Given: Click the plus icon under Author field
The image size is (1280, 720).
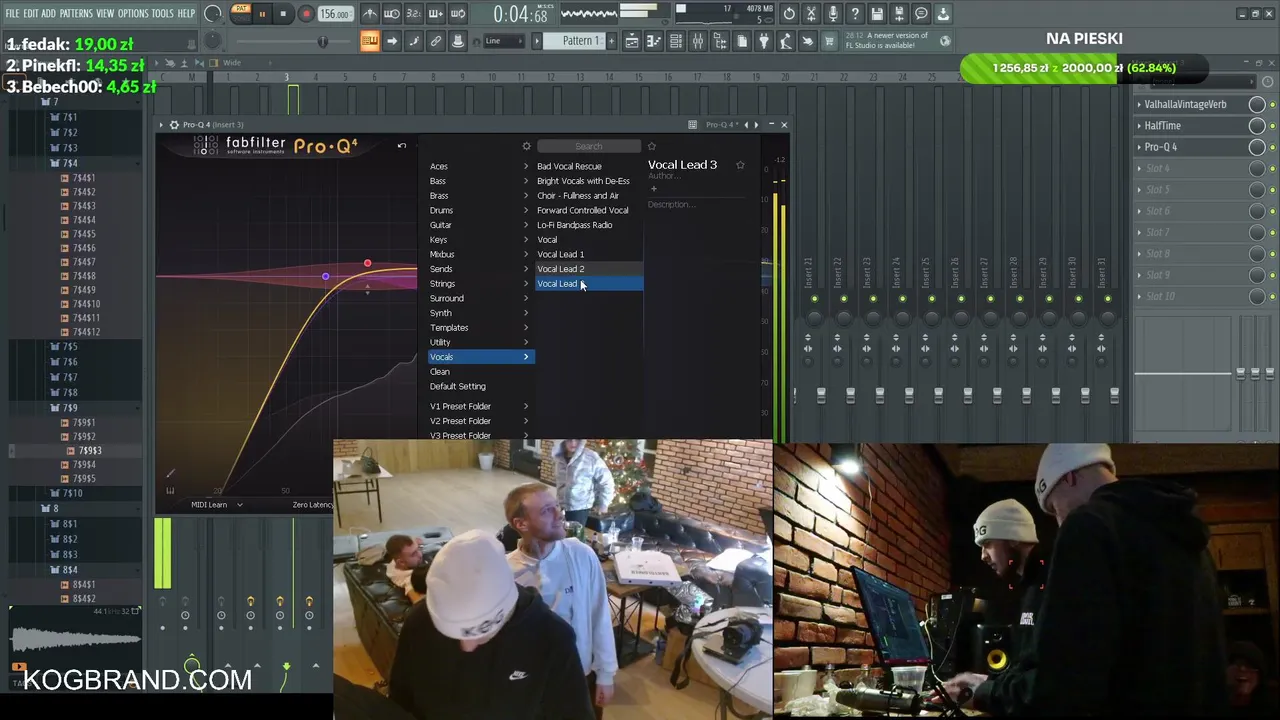Looking at the screenshot, I should point(653,188).
